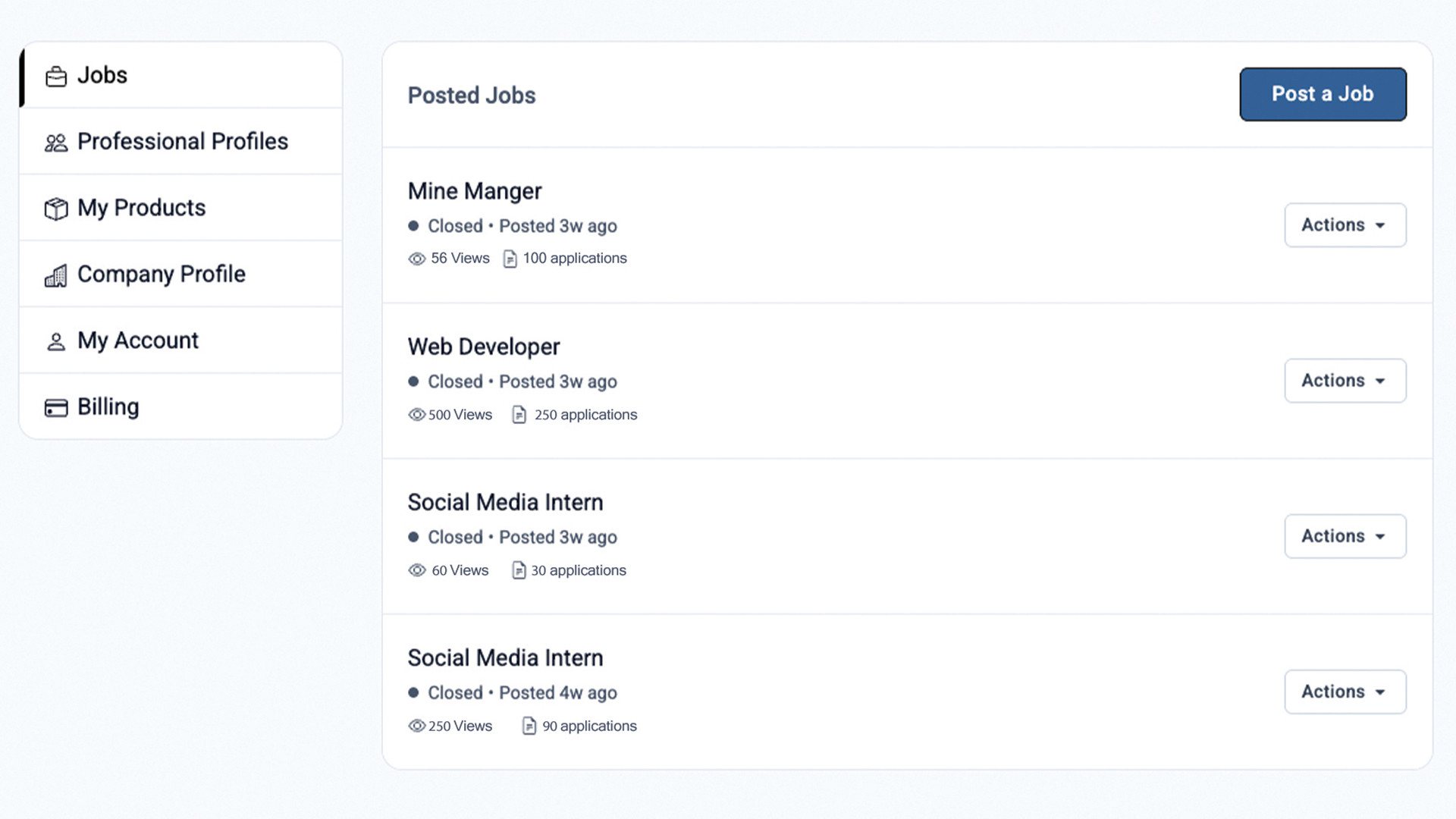Click the document icon beside 90 applications

point(529,726)
